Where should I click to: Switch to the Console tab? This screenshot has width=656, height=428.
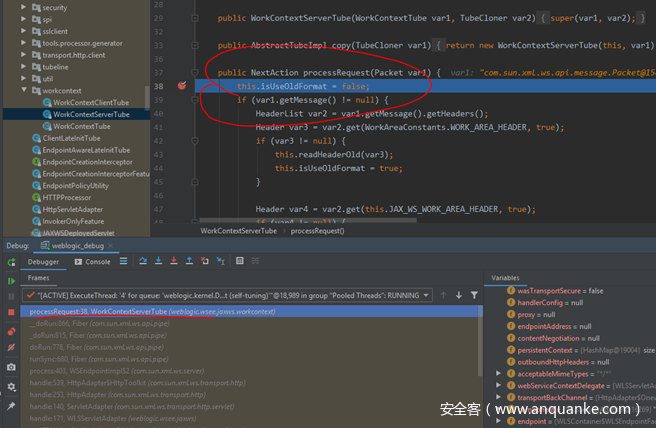click(x=97, y=262)
